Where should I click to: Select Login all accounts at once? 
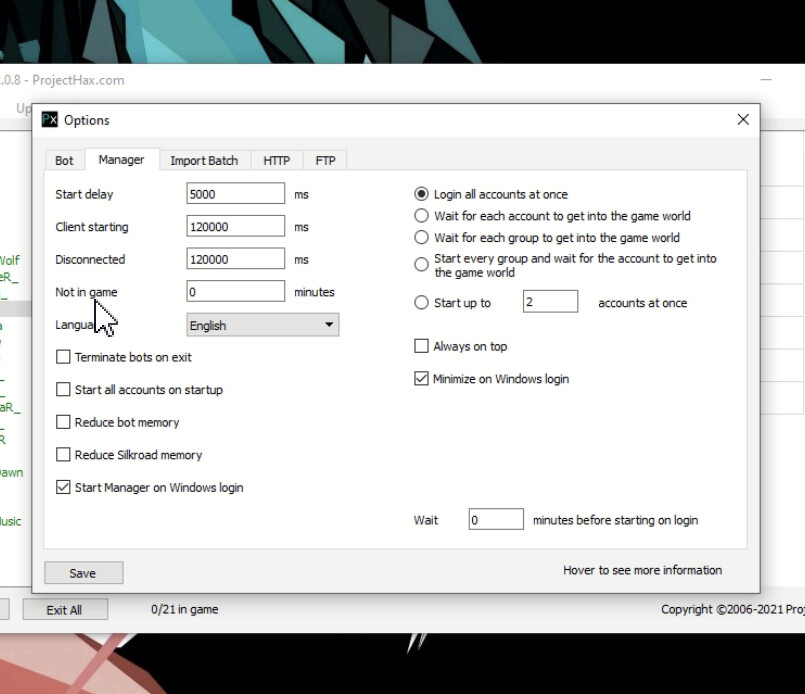pos(422,194)
